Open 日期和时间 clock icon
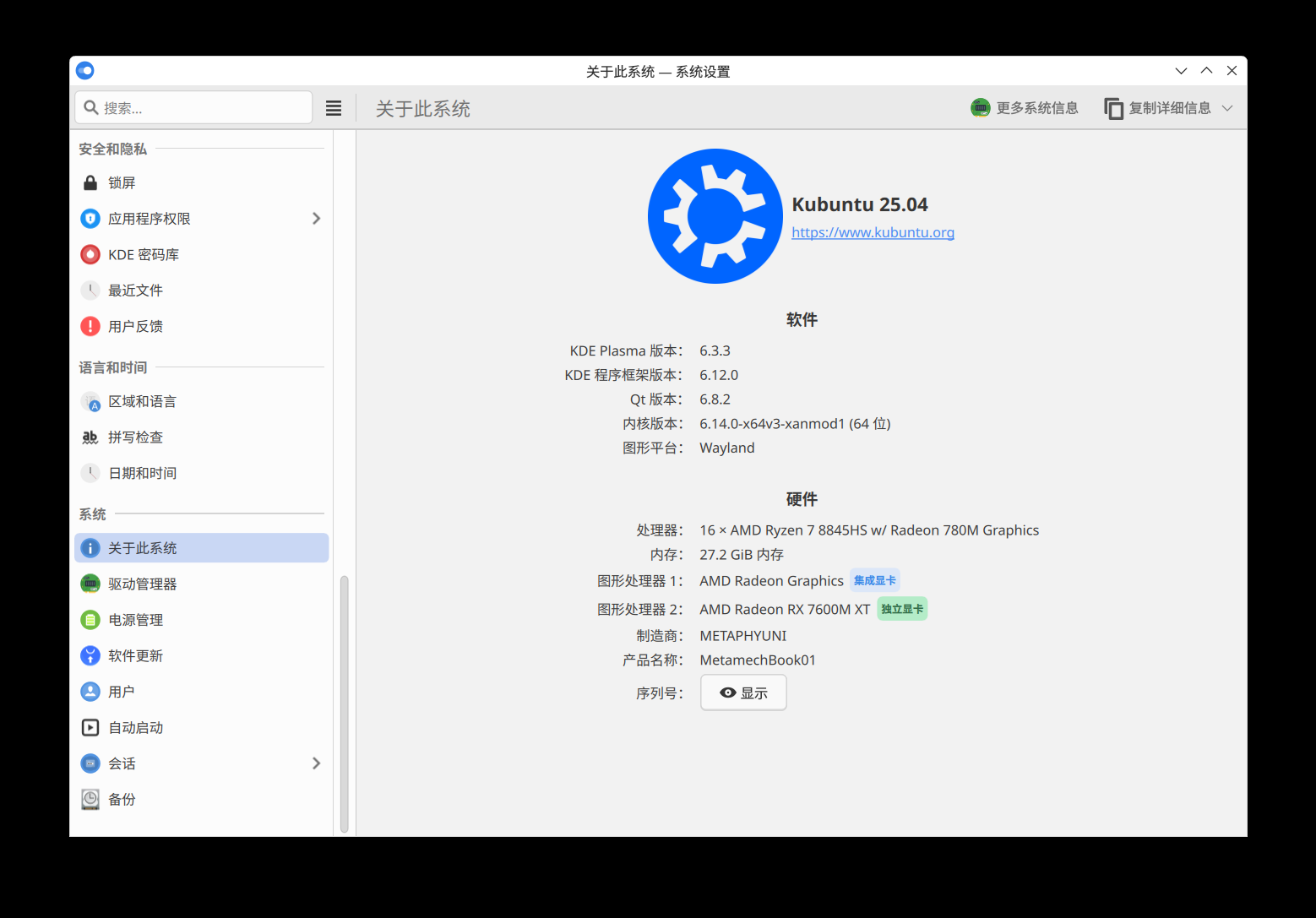The width and height of the screenshot is (1316, 918). tap(90, 473)
